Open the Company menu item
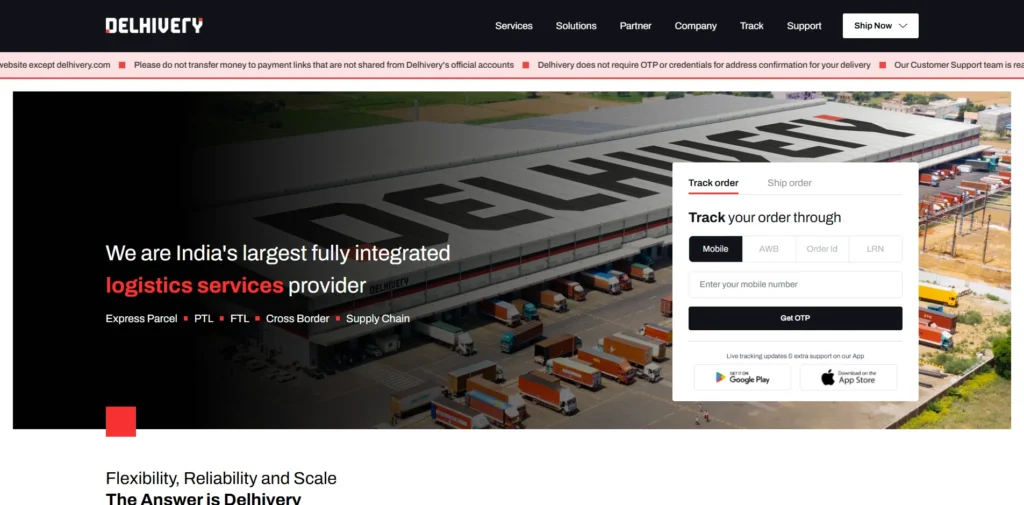Viewport: 1024px width, 505px height. click(696, 26)
